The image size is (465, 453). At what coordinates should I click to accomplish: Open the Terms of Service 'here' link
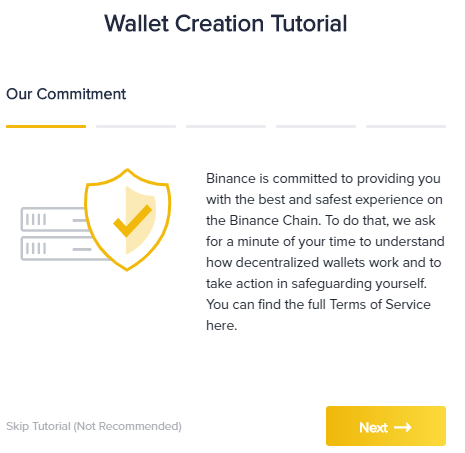pyautogui.click(x=221, y=325)
